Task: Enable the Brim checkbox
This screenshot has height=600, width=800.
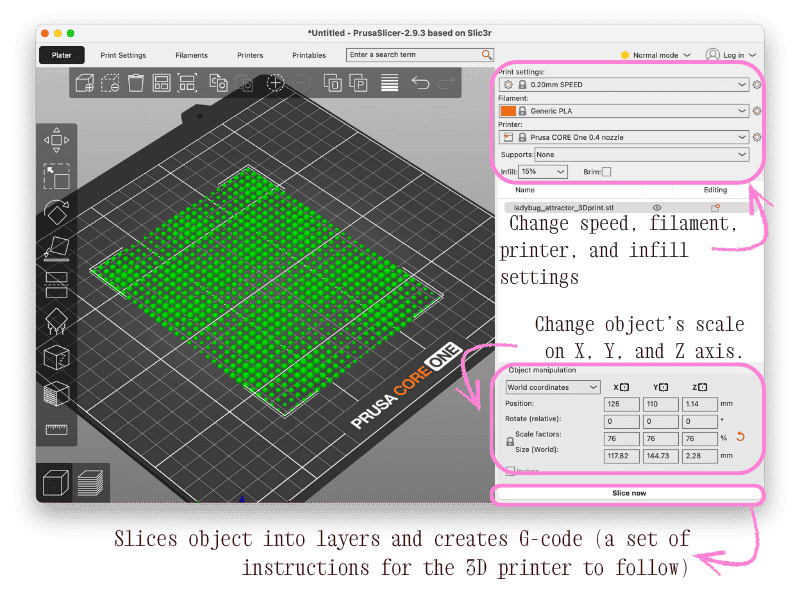Action: pos(606,172)
